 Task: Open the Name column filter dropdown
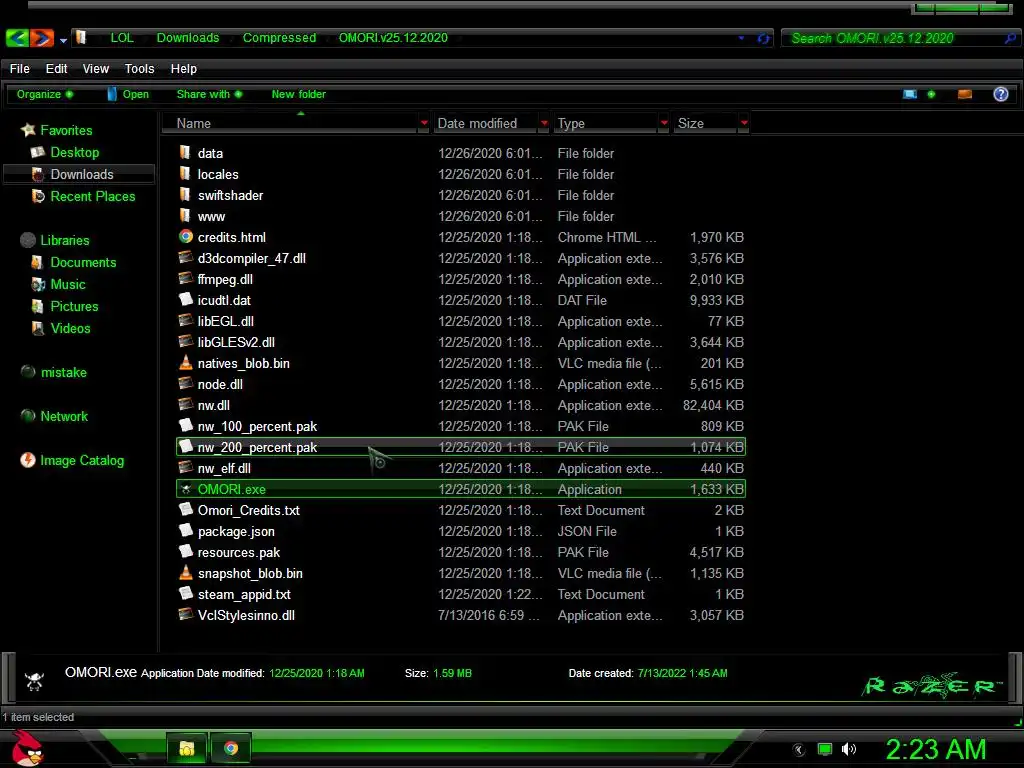424,123
